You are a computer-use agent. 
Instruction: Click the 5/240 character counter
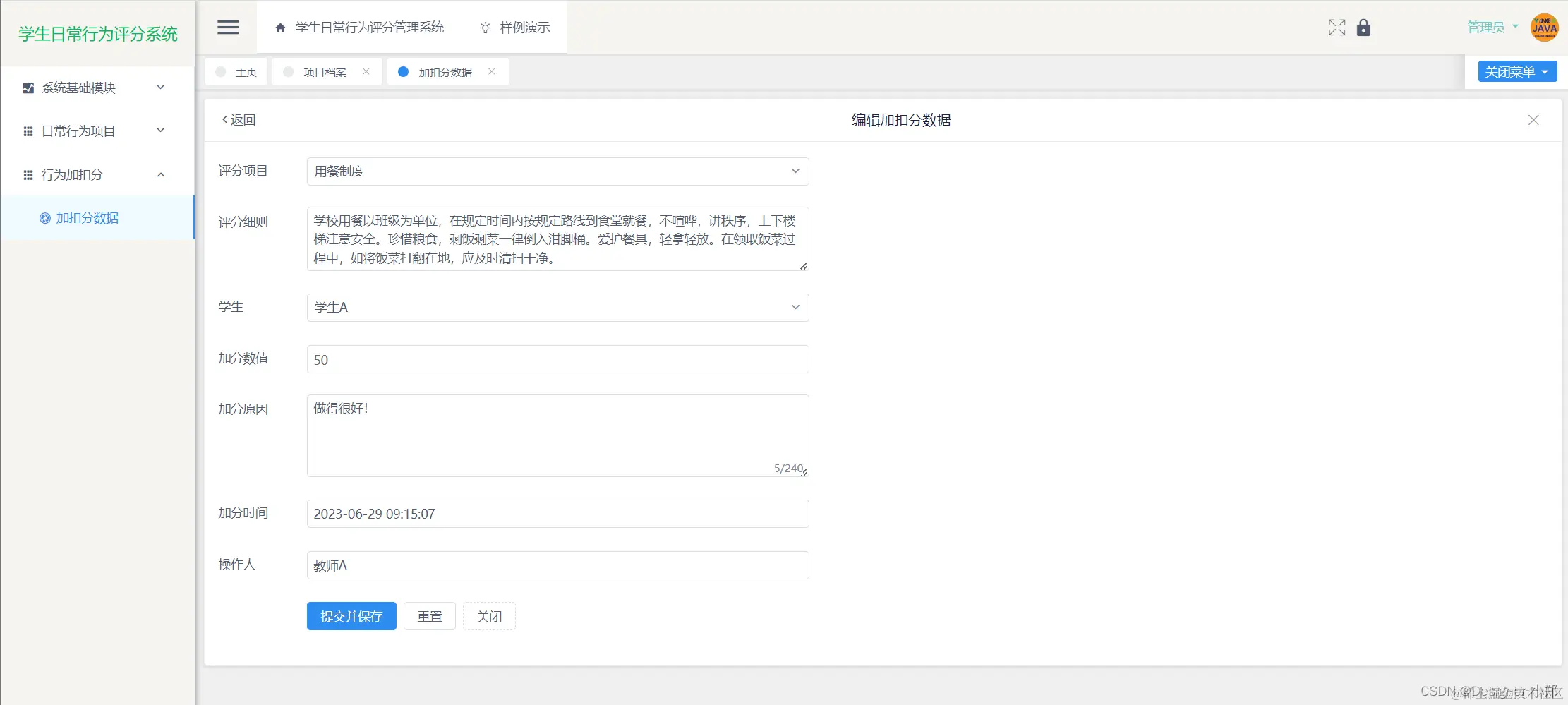point(788,469)
